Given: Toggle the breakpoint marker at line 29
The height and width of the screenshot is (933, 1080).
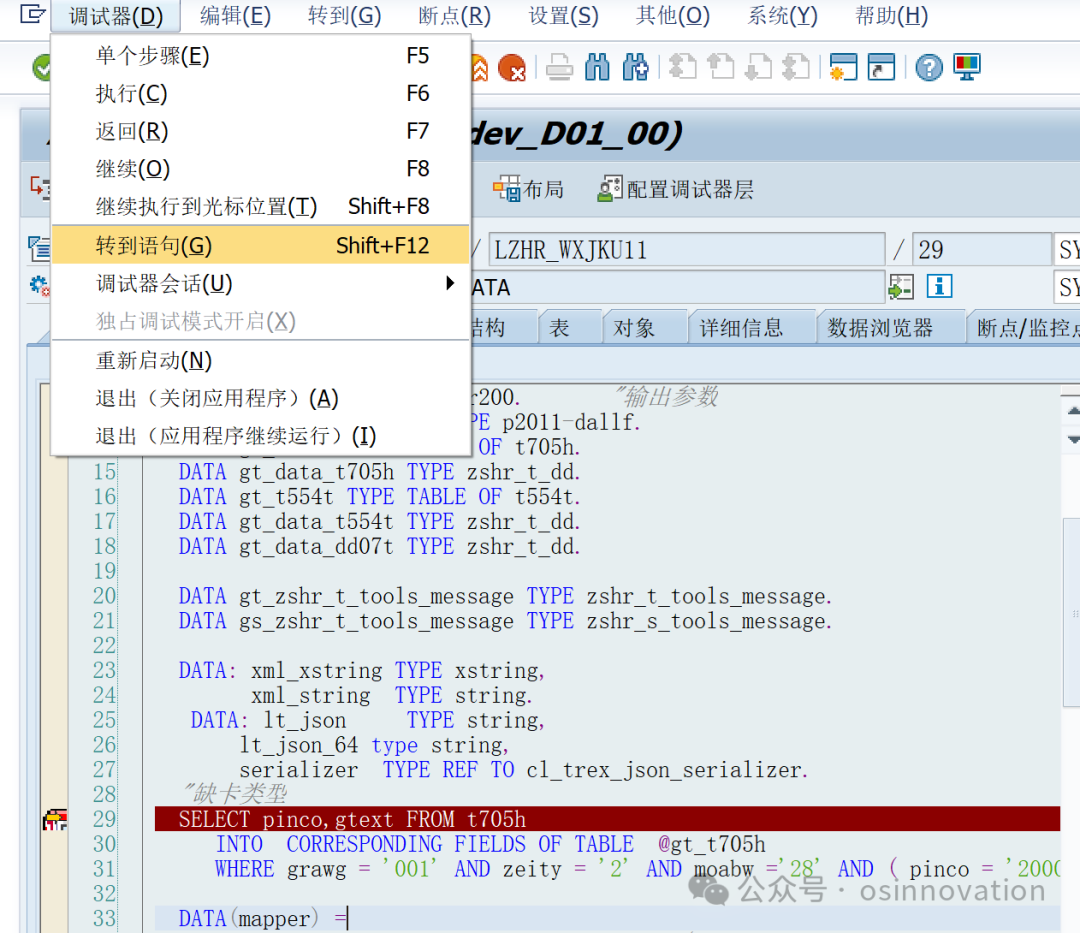Looking at the screenshot, I should tap(53, 819).
